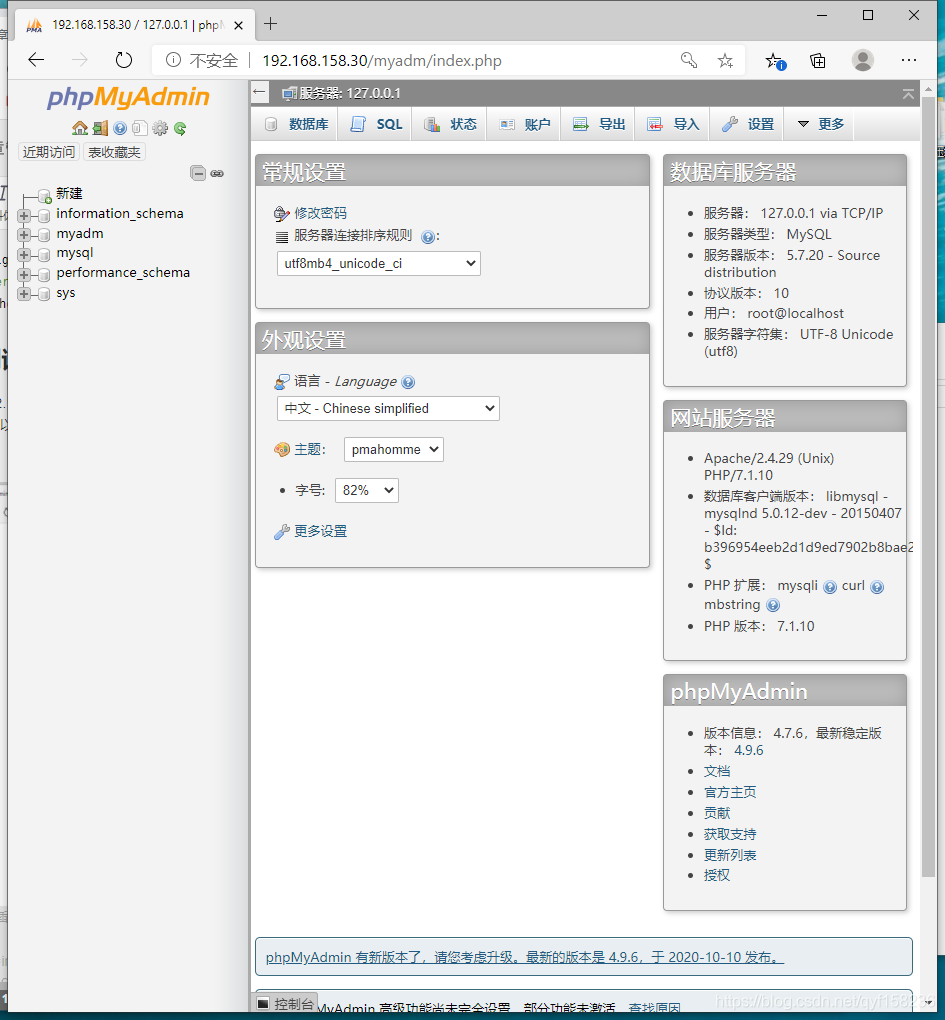Click the 官方主页 link
Image resolution: width=945 pixels, height=1020 pixels.
[x=730, y=792]
